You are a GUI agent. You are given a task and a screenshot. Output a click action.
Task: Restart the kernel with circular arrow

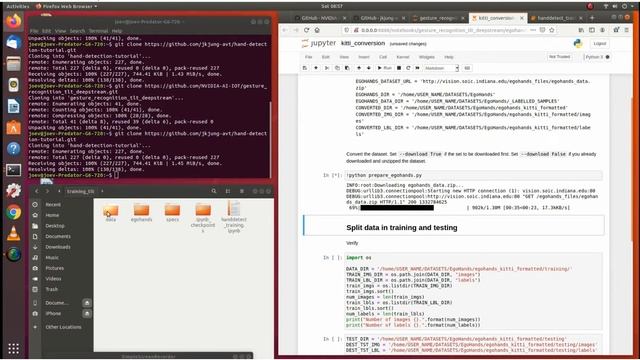(408, 68)
